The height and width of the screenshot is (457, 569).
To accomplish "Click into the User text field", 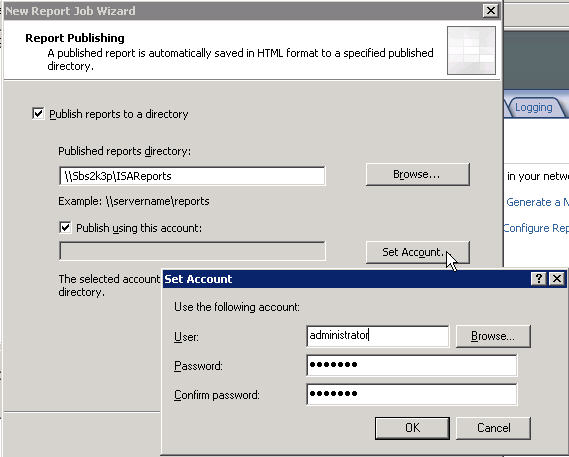I will pos(377,336).
